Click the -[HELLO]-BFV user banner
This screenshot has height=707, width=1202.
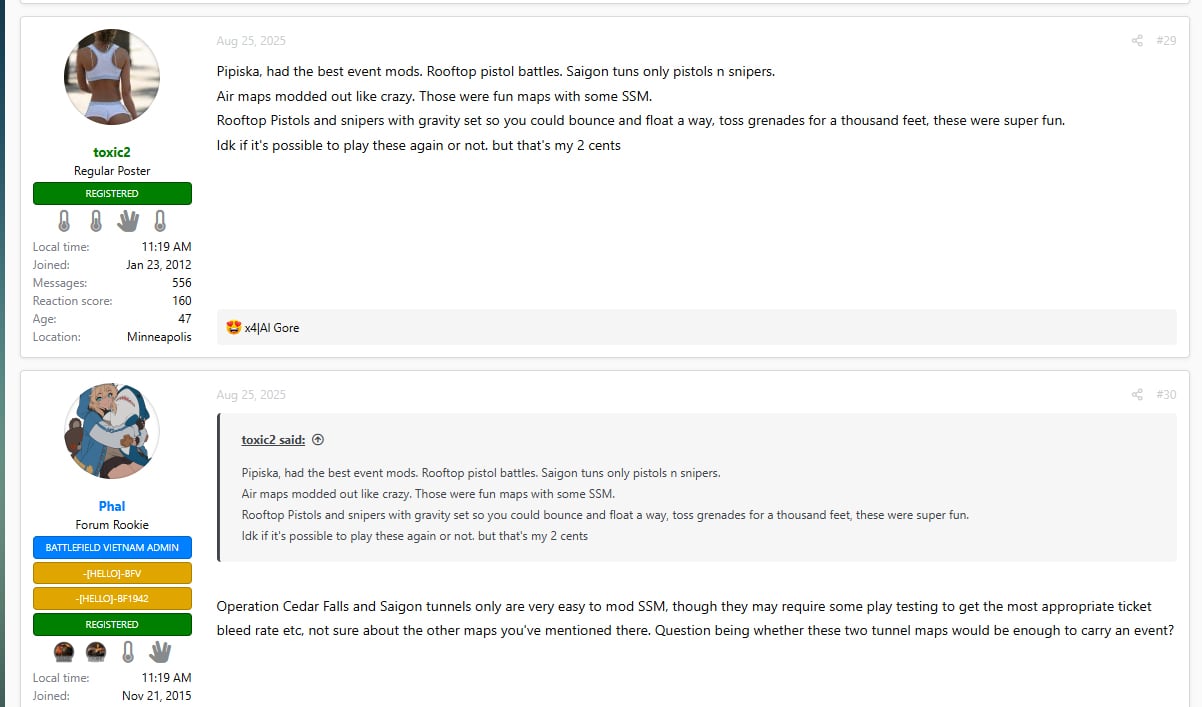(x=112, y=573)
